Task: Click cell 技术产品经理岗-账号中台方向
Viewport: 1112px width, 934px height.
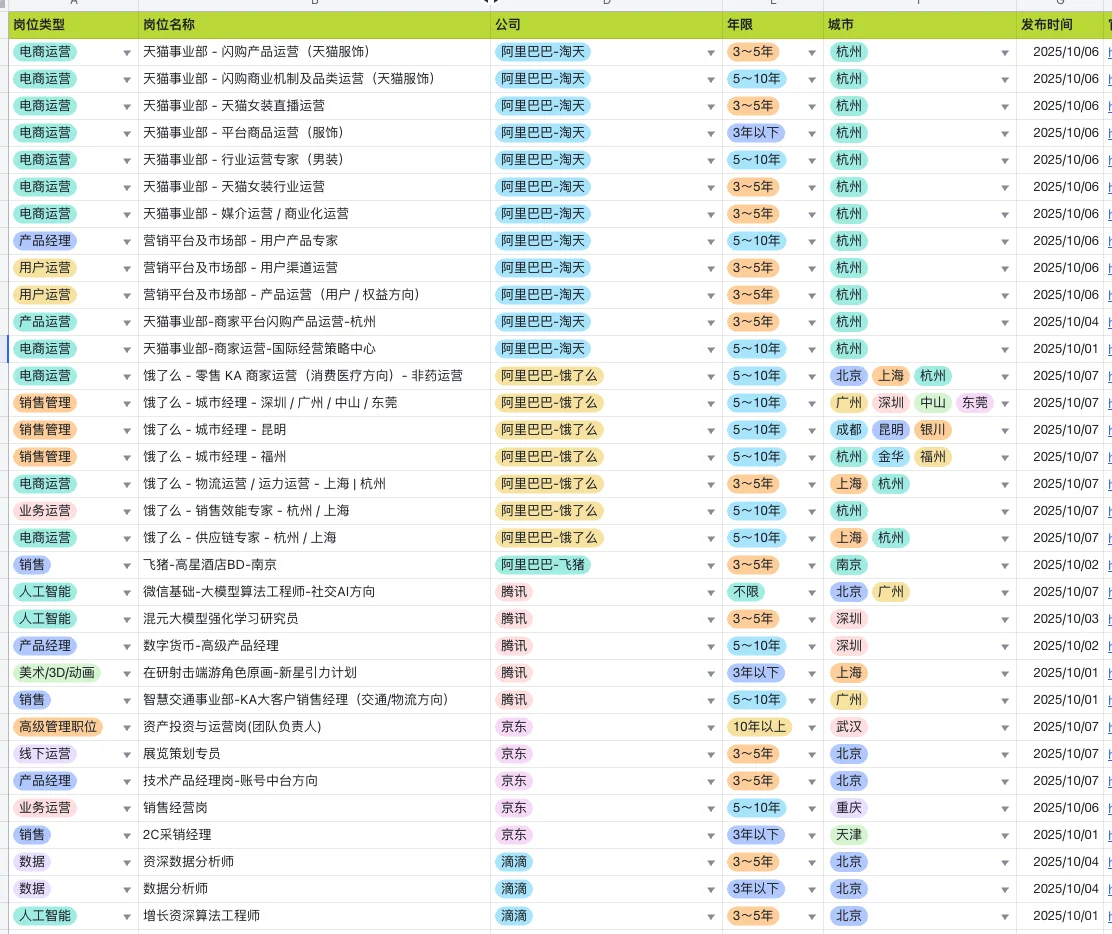Action: [x=314, y=780]
